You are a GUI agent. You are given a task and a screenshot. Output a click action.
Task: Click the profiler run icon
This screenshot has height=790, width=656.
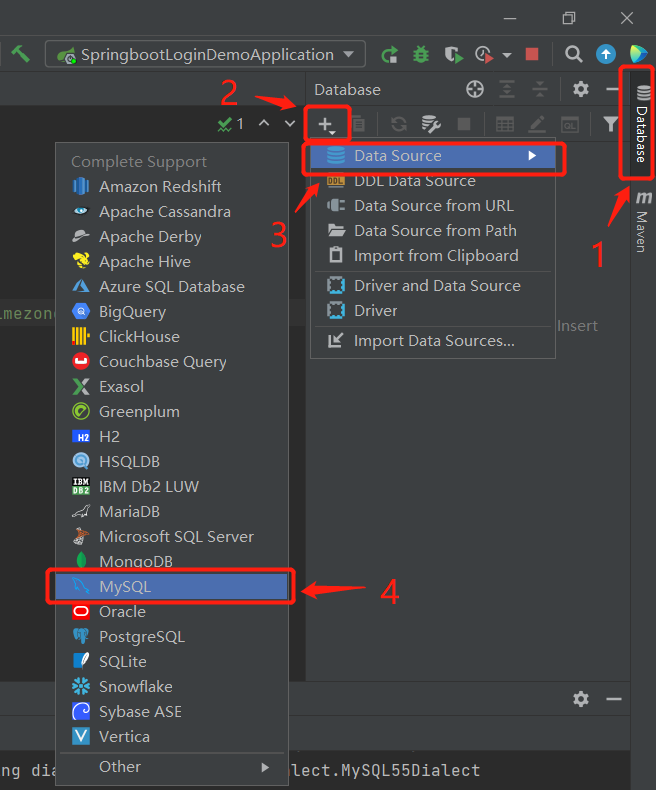click(484, 54)
